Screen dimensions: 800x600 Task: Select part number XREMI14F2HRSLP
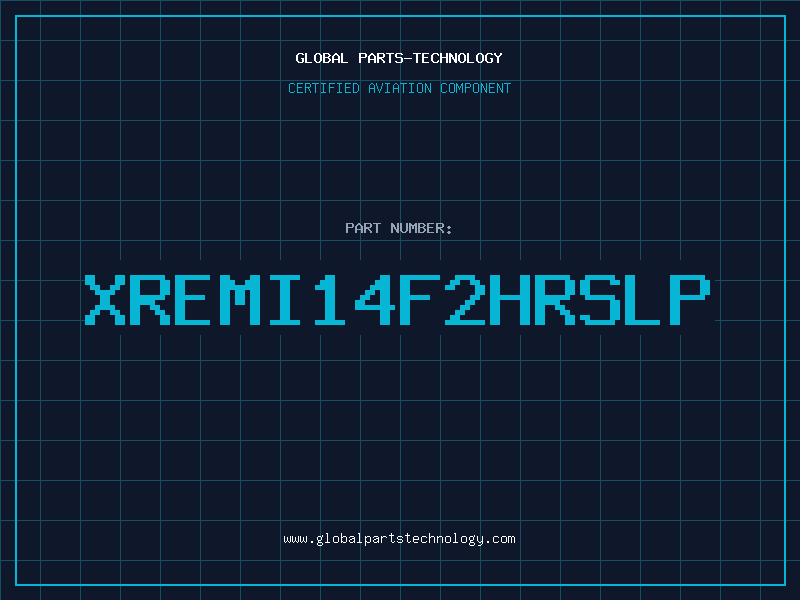(397, 300)
